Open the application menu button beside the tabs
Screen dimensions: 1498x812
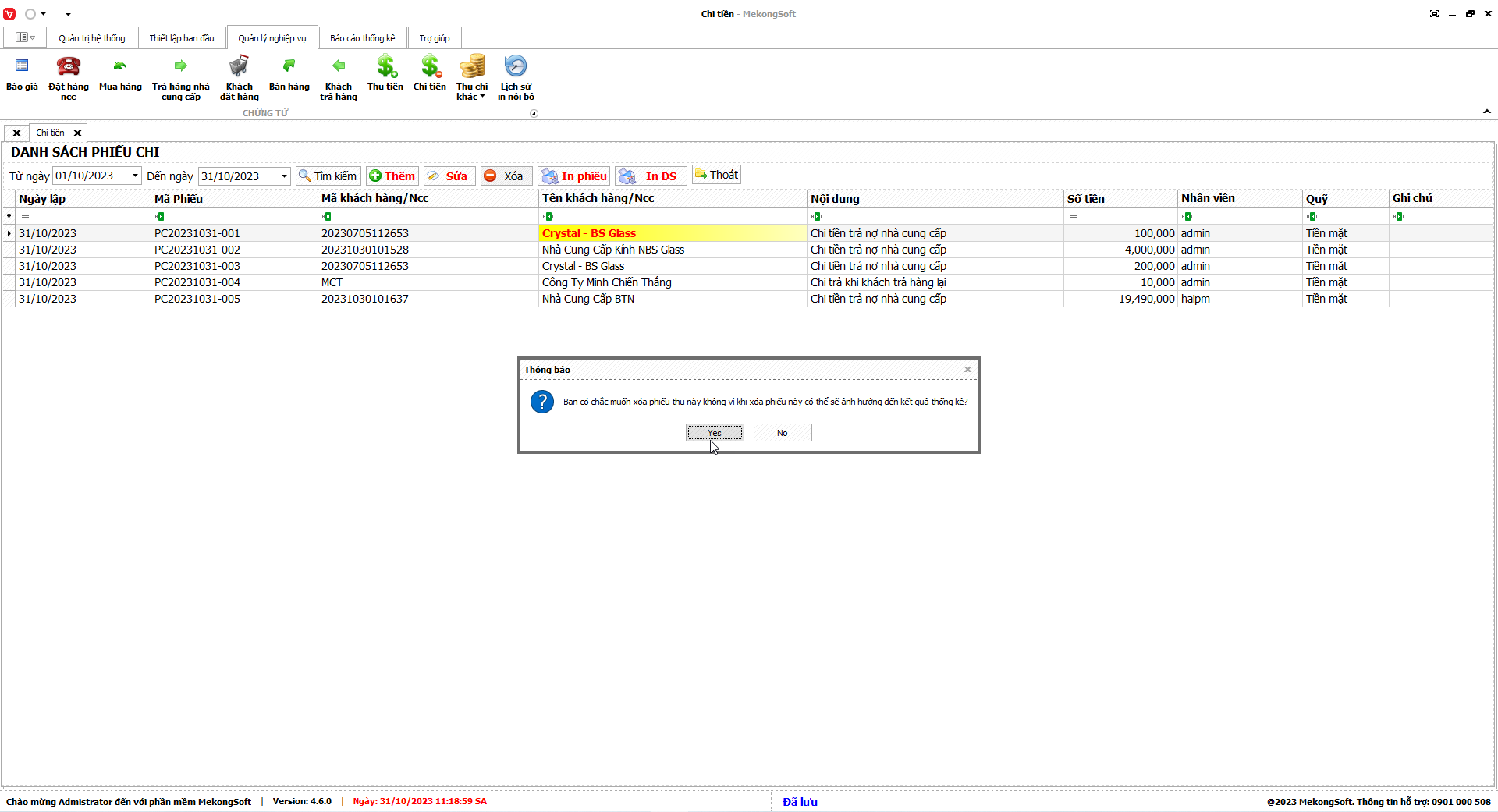[25, 37]
